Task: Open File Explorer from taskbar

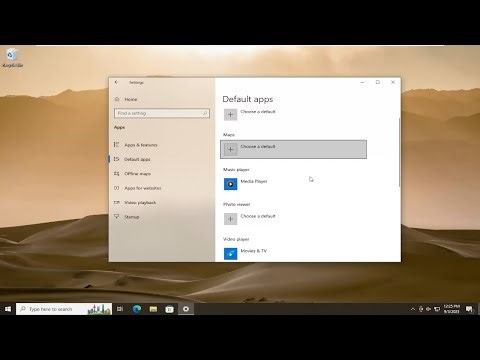Action: coord(153,309)
